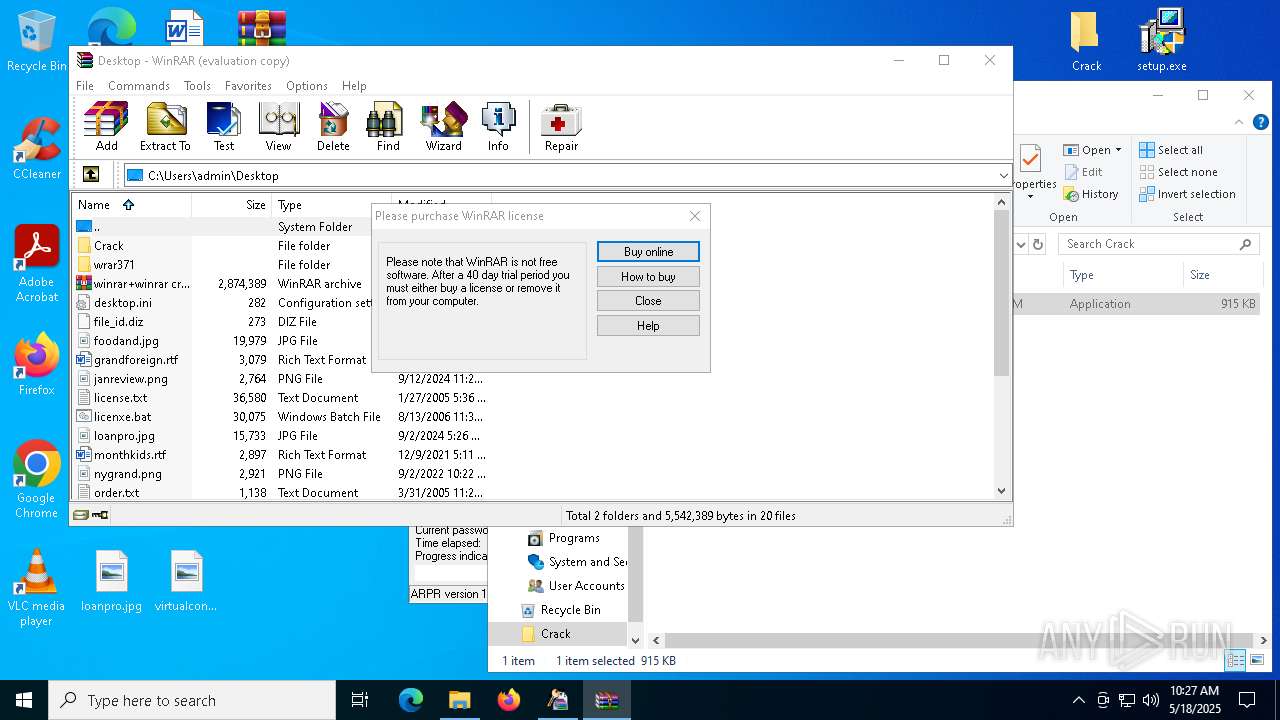This screenshot has height=720, width=1280.
Task: Click the key icon in the WinRAR status bar
Action: [x=100, y=515]
